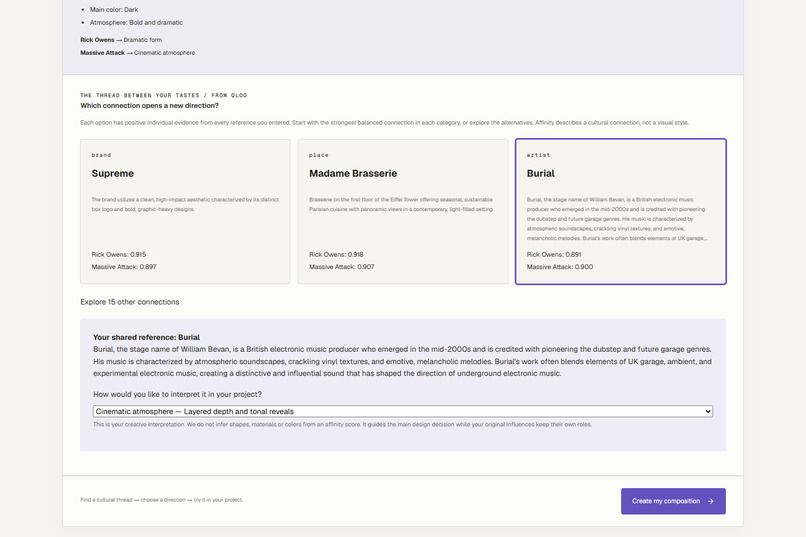806x537 pixels.
Task: Click the Create my composition button
Action: [x=673, y=501]
